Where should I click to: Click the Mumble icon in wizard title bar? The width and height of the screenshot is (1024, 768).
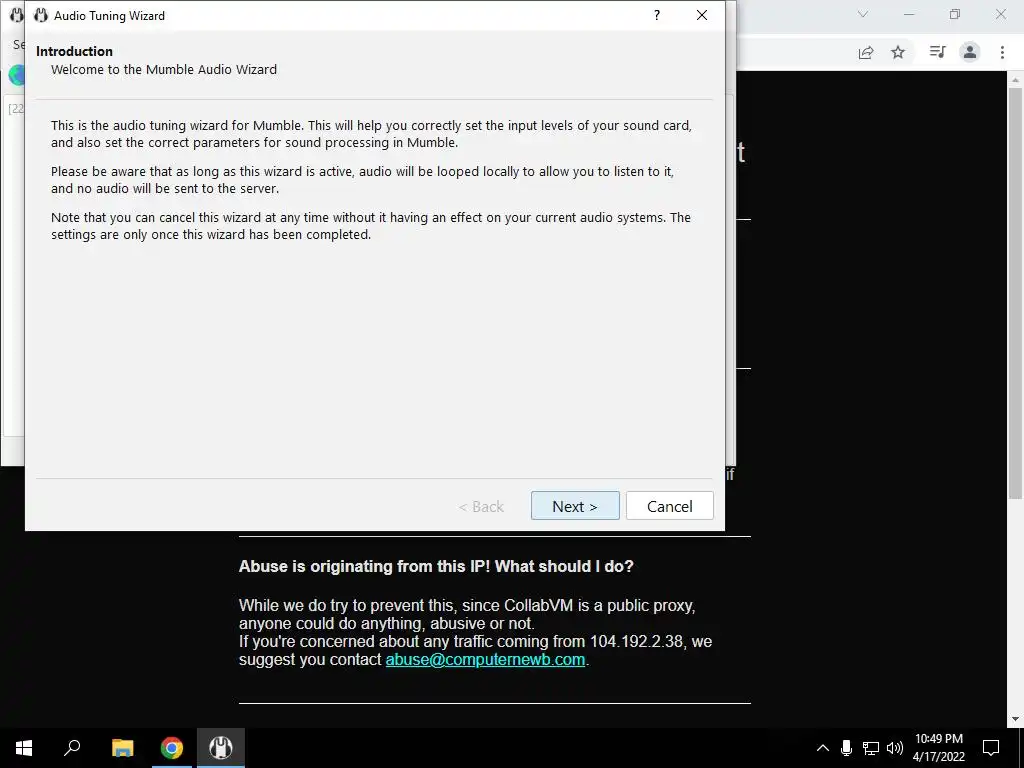pyautogui.click(x=41, y=15)
